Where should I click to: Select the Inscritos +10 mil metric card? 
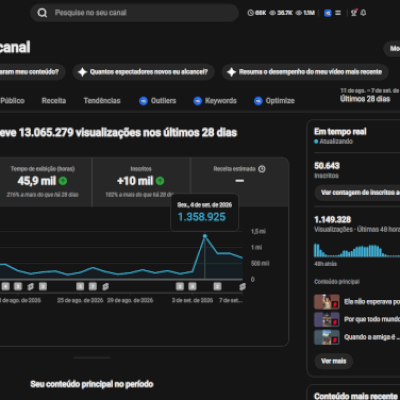coord(141,182)
